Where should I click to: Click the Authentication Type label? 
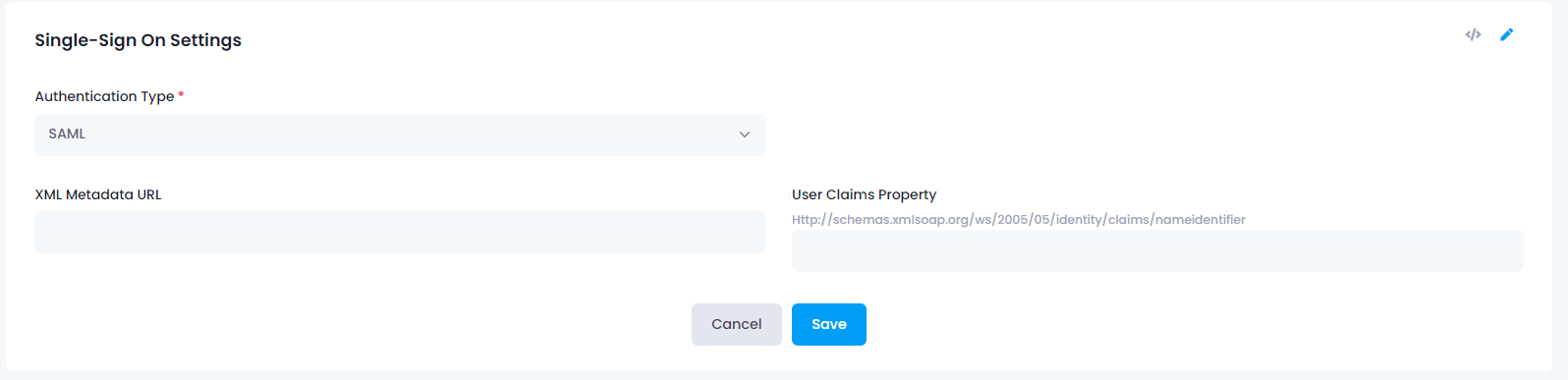pos(104,96)
